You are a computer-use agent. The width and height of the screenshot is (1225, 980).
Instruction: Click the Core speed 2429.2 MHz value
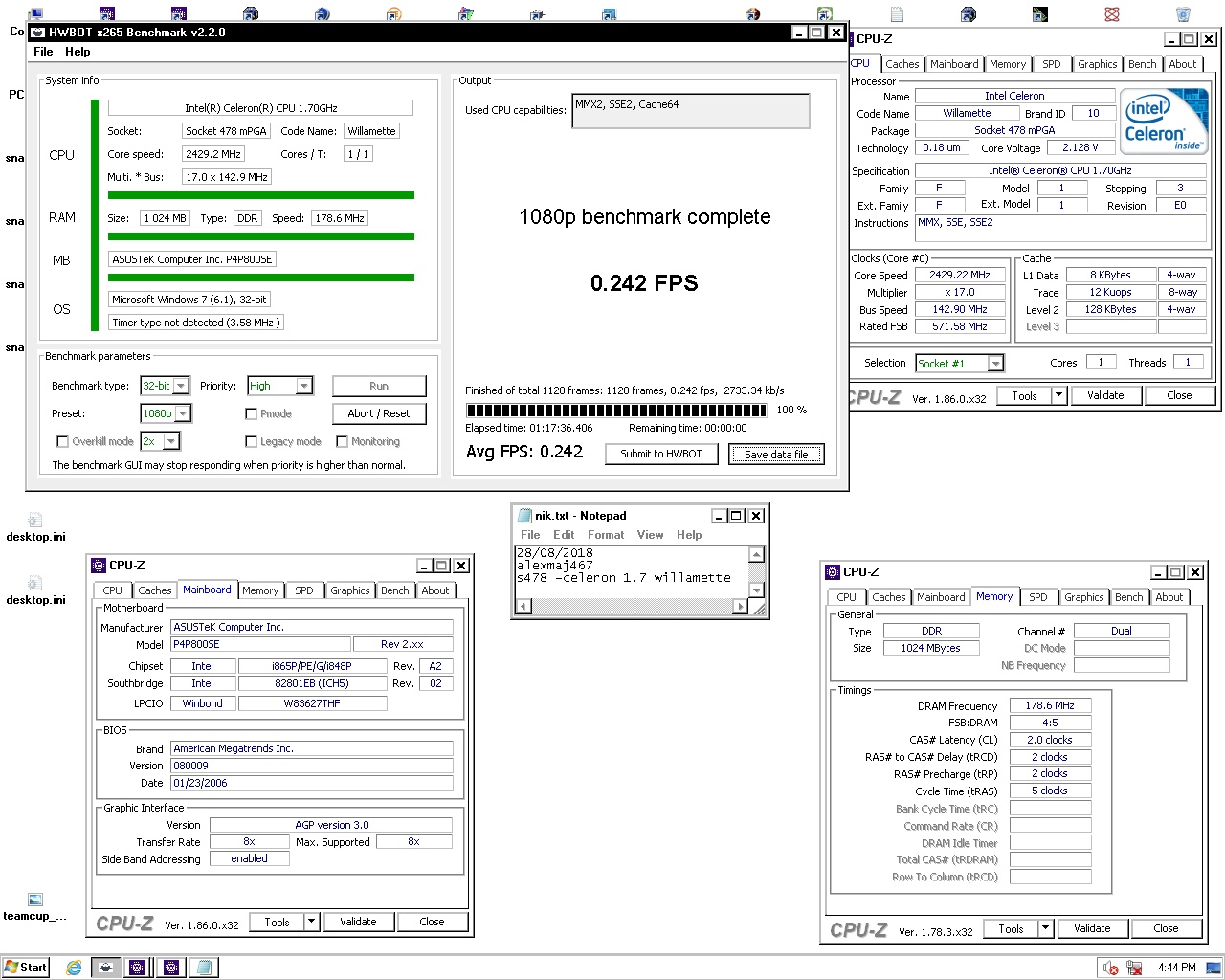pos(213,154)
